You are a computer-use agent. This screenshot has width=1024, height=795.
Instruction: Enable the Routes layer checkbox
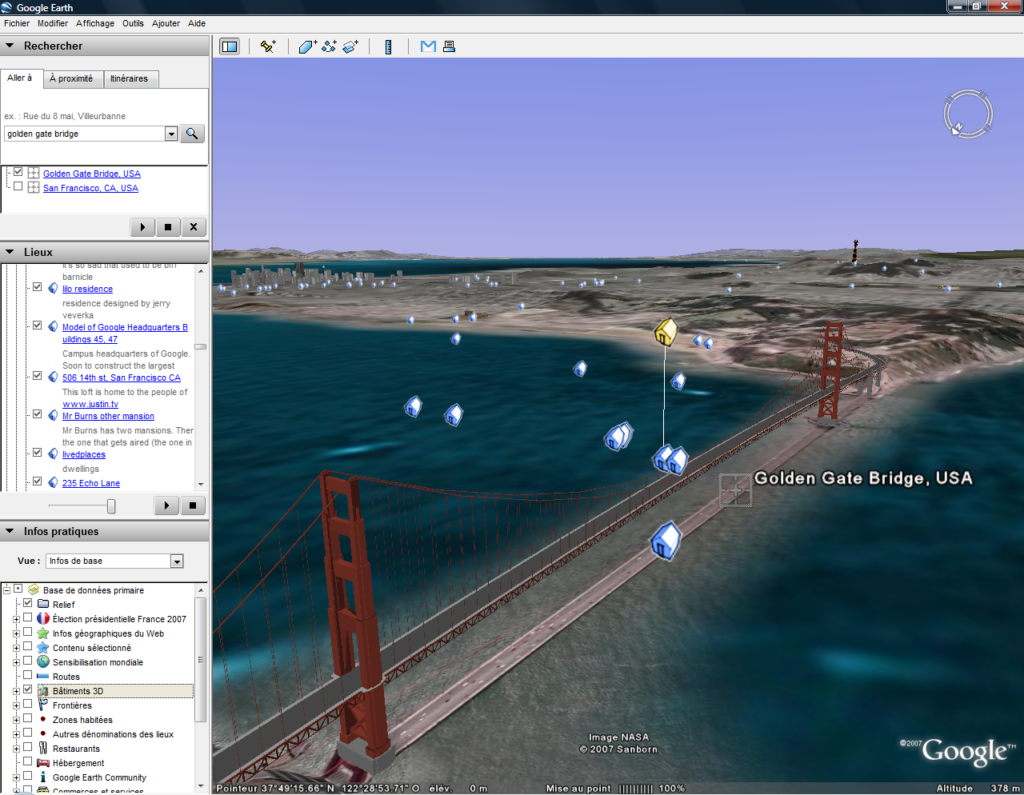click(27, 675)
